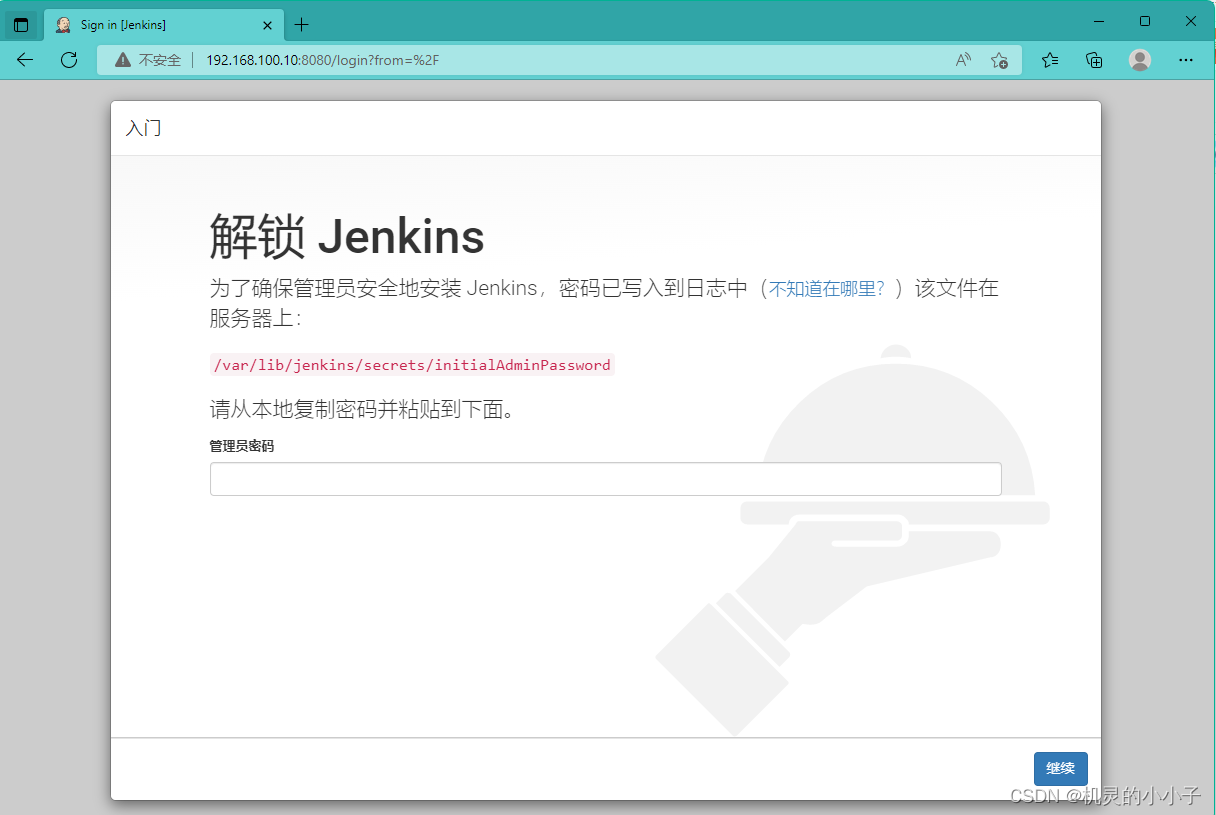
Task: Click the browser back arrow
Action: [25, 60]
